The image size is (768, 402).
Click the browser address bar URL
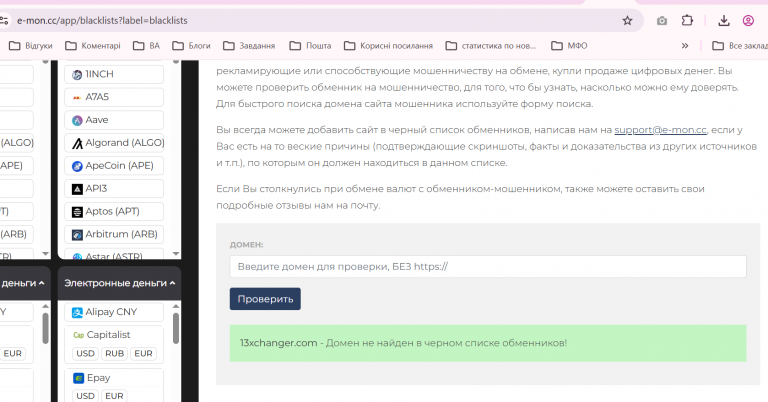(x=102, y=21)
